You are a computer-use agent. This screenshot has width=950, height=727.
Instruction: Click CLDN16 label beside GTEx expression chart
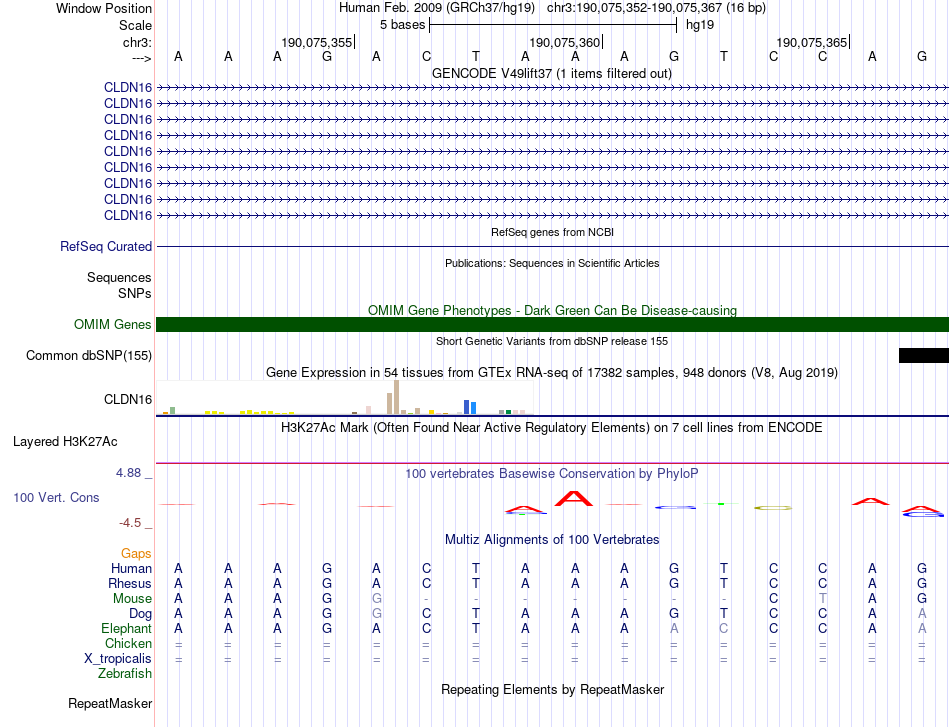click(x=128, y=399)
